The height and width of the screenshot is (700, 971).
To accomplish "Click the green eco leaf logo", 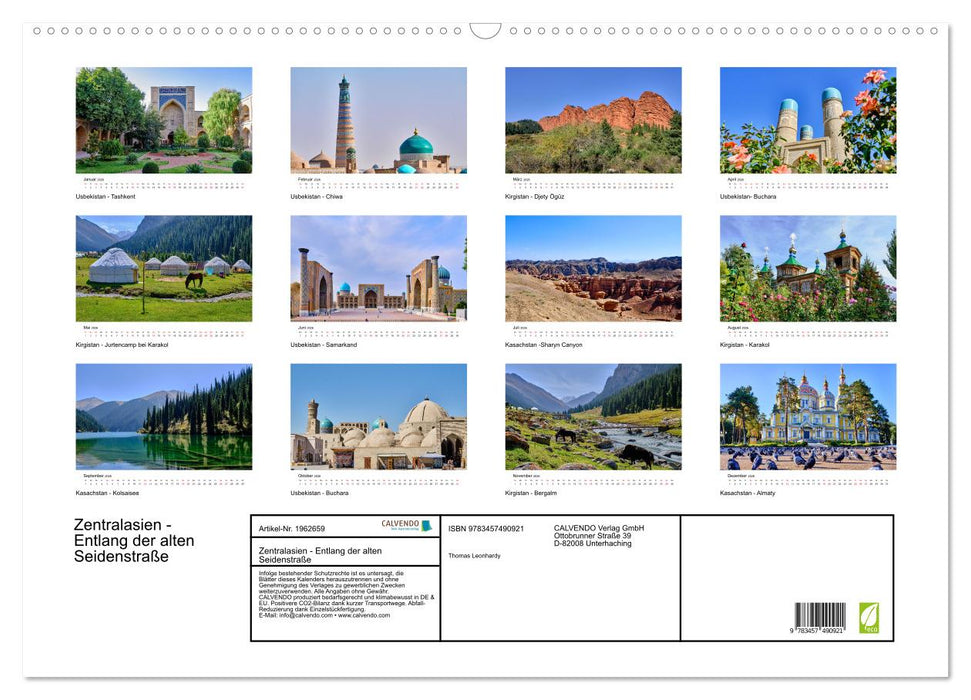I will click(x=869, y=616).
